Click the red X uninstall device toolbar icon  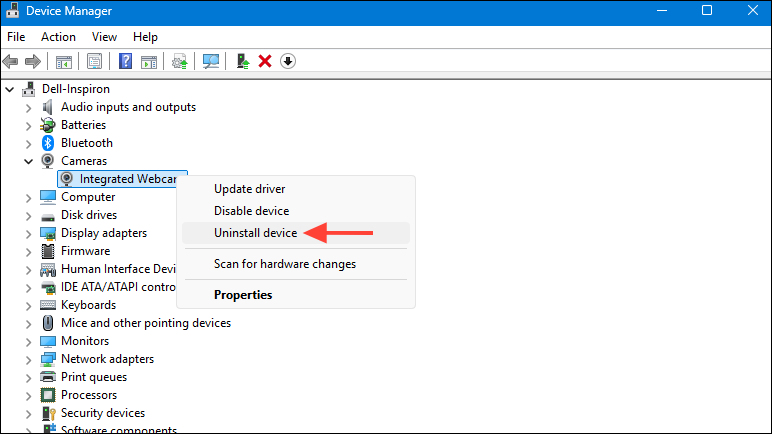click(265, 61)
